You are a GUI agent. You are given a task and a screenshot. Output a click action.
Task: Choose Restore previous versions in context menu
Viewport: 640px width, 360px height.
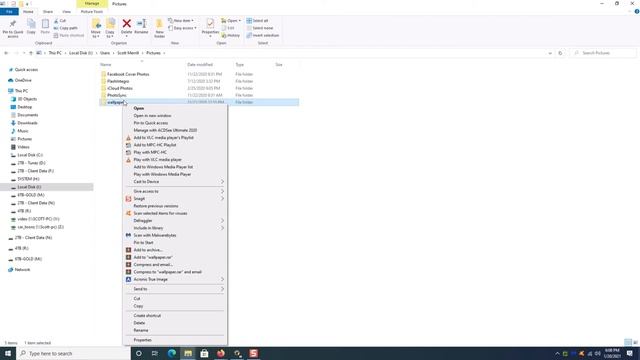175,206
